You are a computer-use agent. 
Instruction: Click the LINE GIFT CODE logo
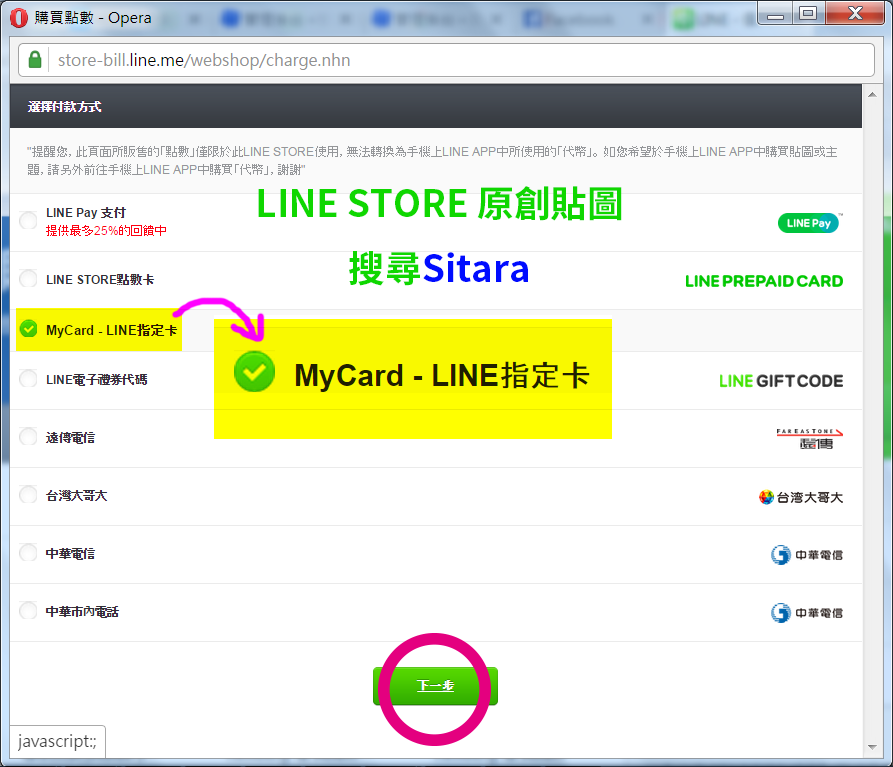781,381
